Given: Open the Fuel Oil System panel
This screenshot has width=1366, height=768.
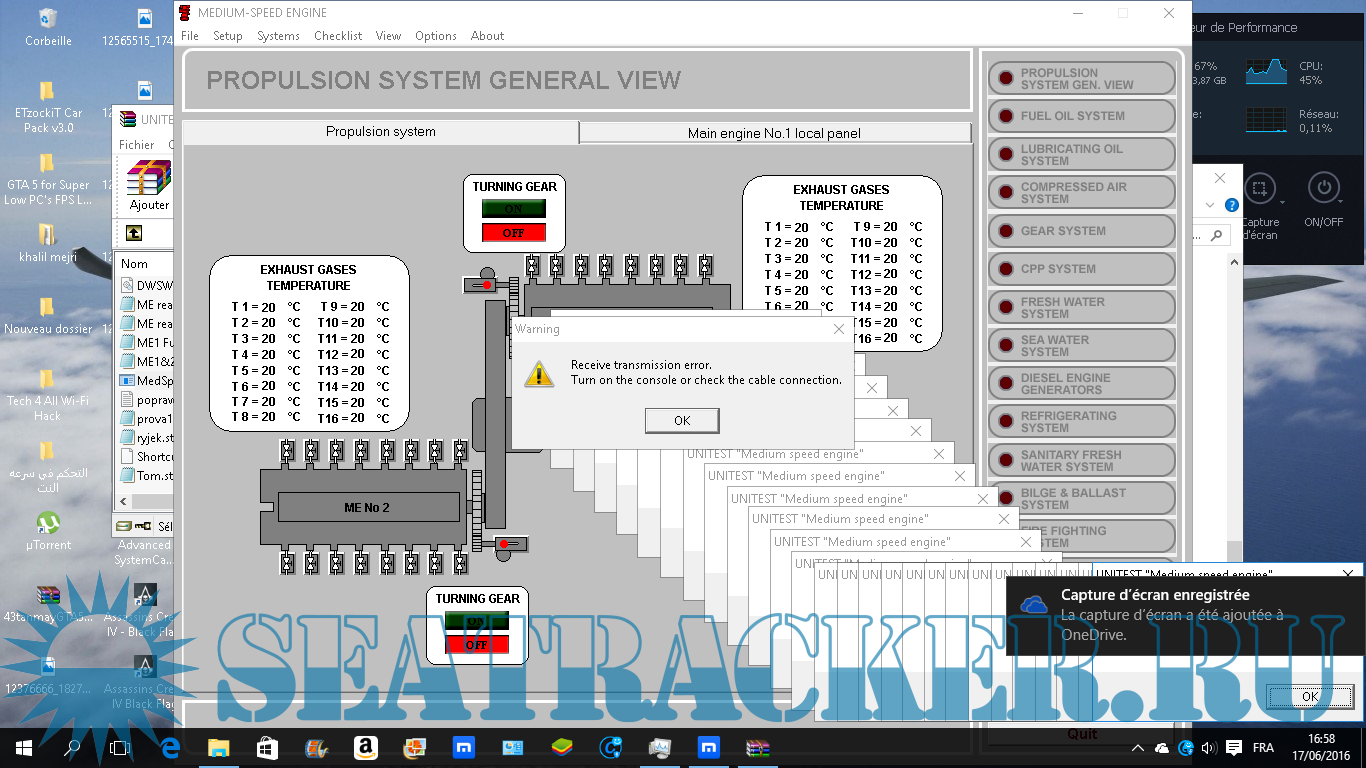Looking at the screenshot, I should 1081,116.
